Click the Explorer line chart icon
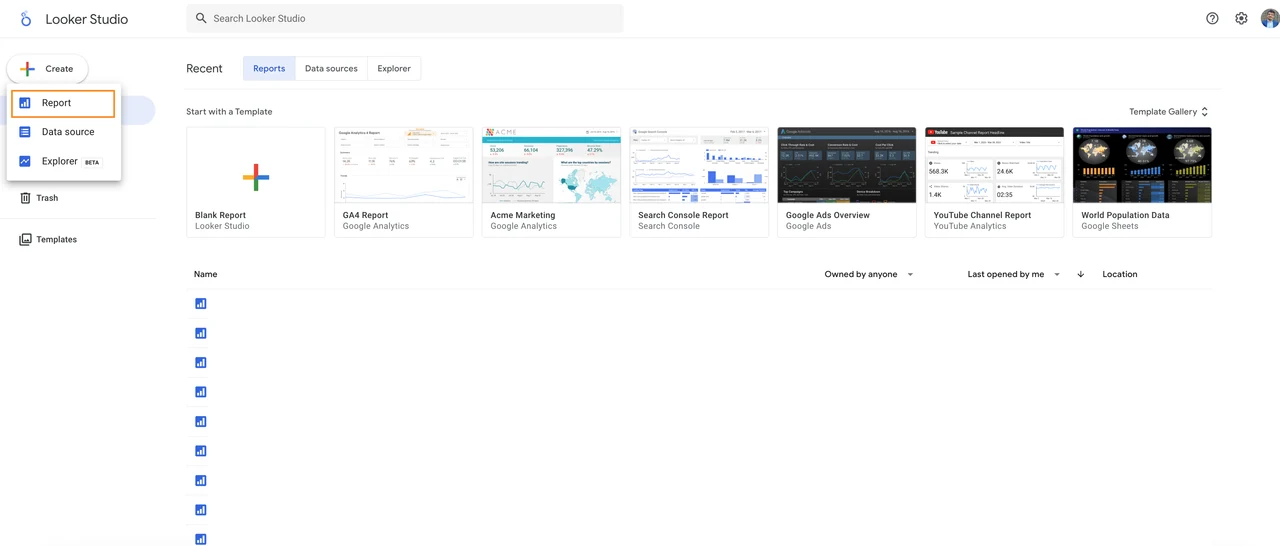The width and height of the screenshot is (1280, 546). (x=25, y=161)
